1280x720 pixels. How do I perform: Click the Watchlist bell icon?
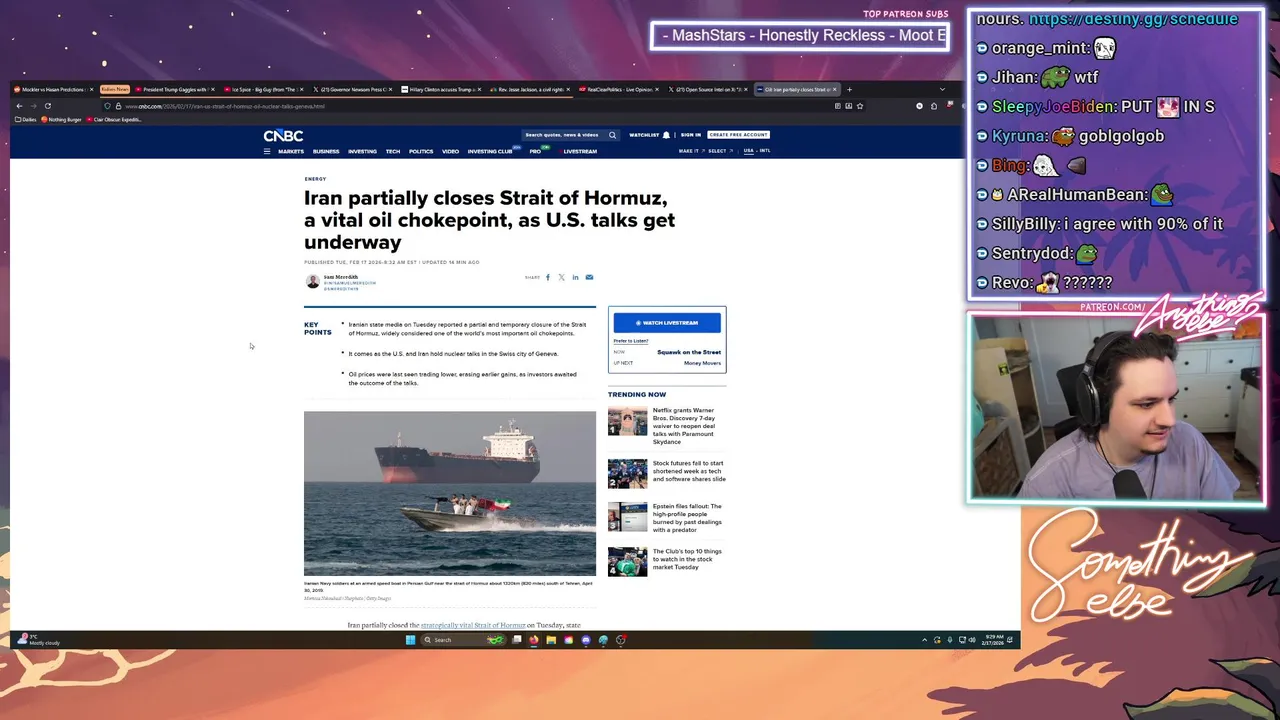pos(666,135)
